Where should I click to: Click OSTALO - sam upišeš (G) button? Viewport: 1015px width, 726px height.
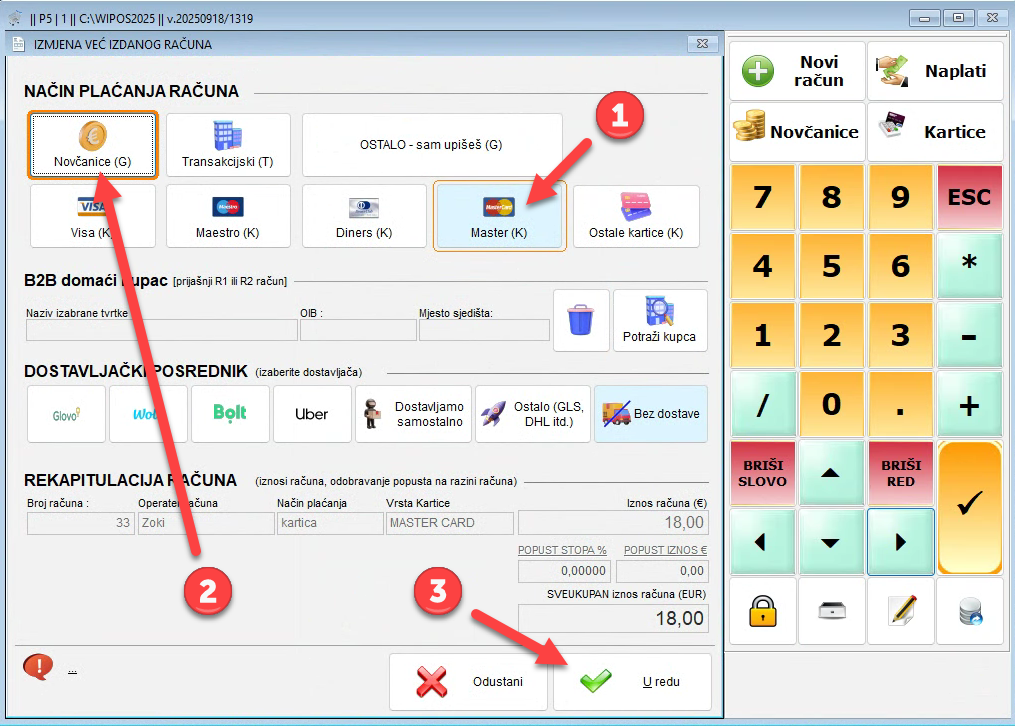pyautogui.click(x=431, y=145)
